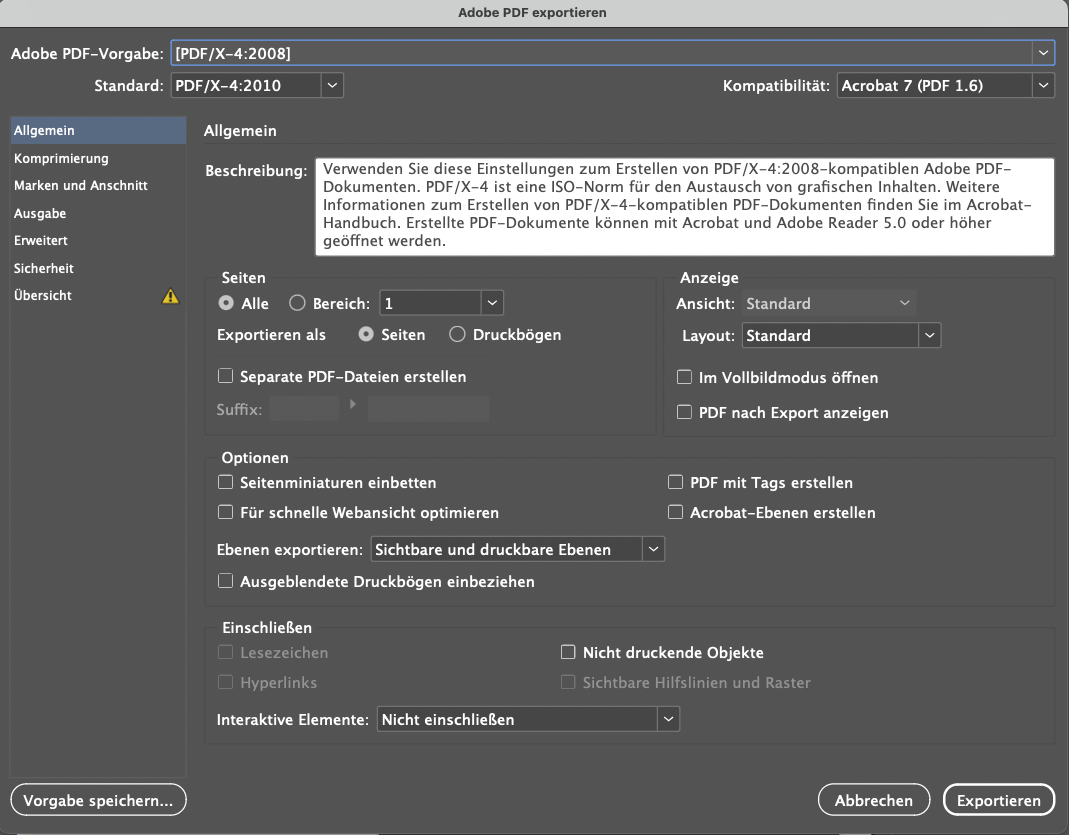Expand the Kompatibilität dropdown
This screenshot has height=835, width=1069.
coord(1043,85)
